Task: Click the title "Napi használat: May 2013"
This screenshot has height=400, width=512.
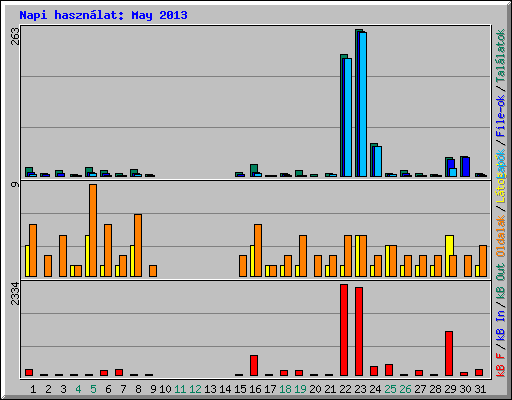Action: pos(103,15)
